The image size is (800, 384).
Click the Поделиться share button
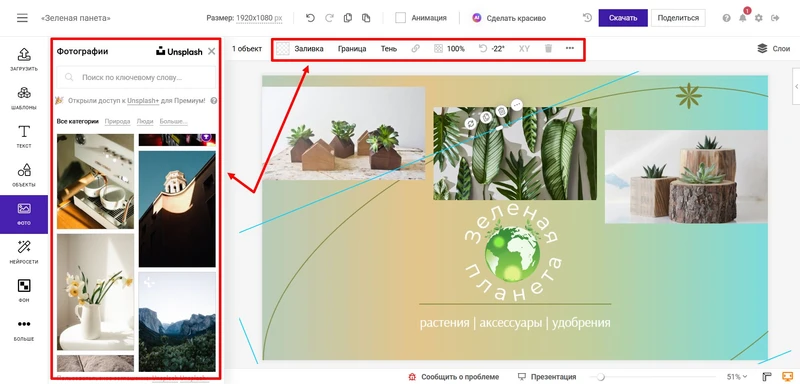pos(678,18)
